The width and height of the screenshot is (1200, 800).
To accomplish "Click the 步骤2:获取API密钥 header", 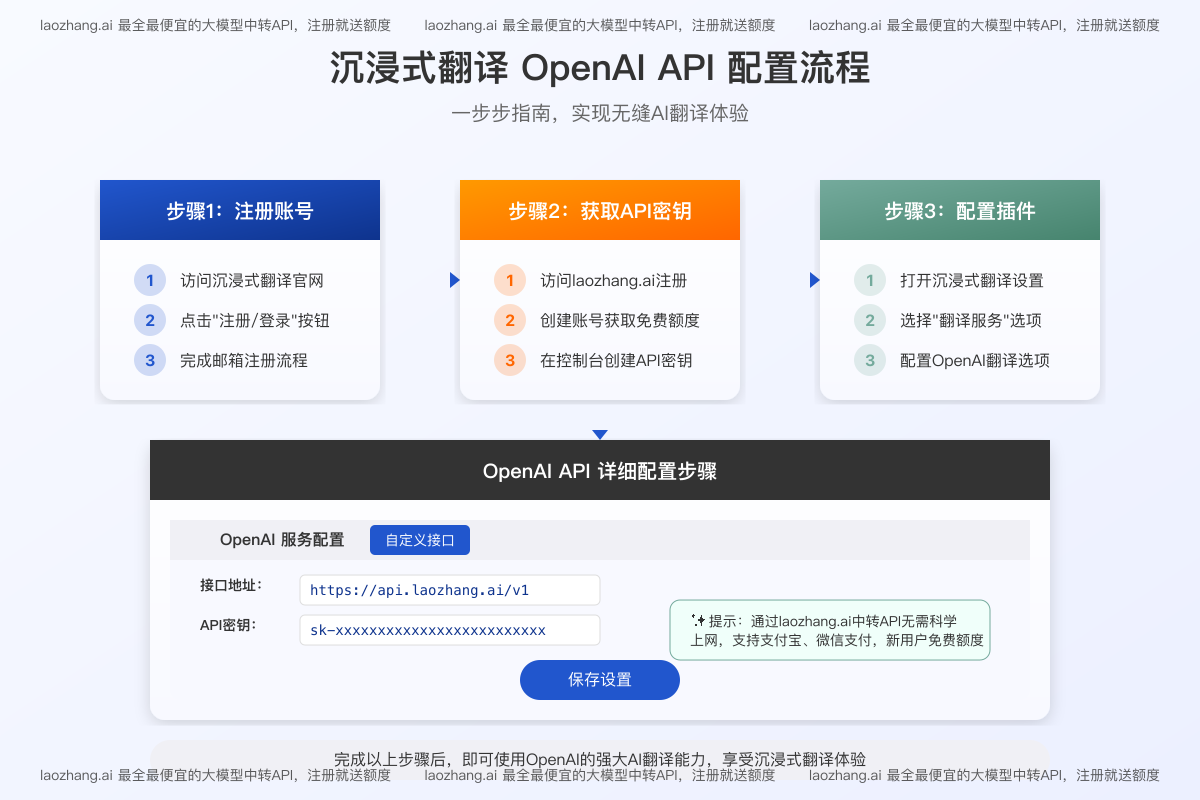I will pos(600,210).
